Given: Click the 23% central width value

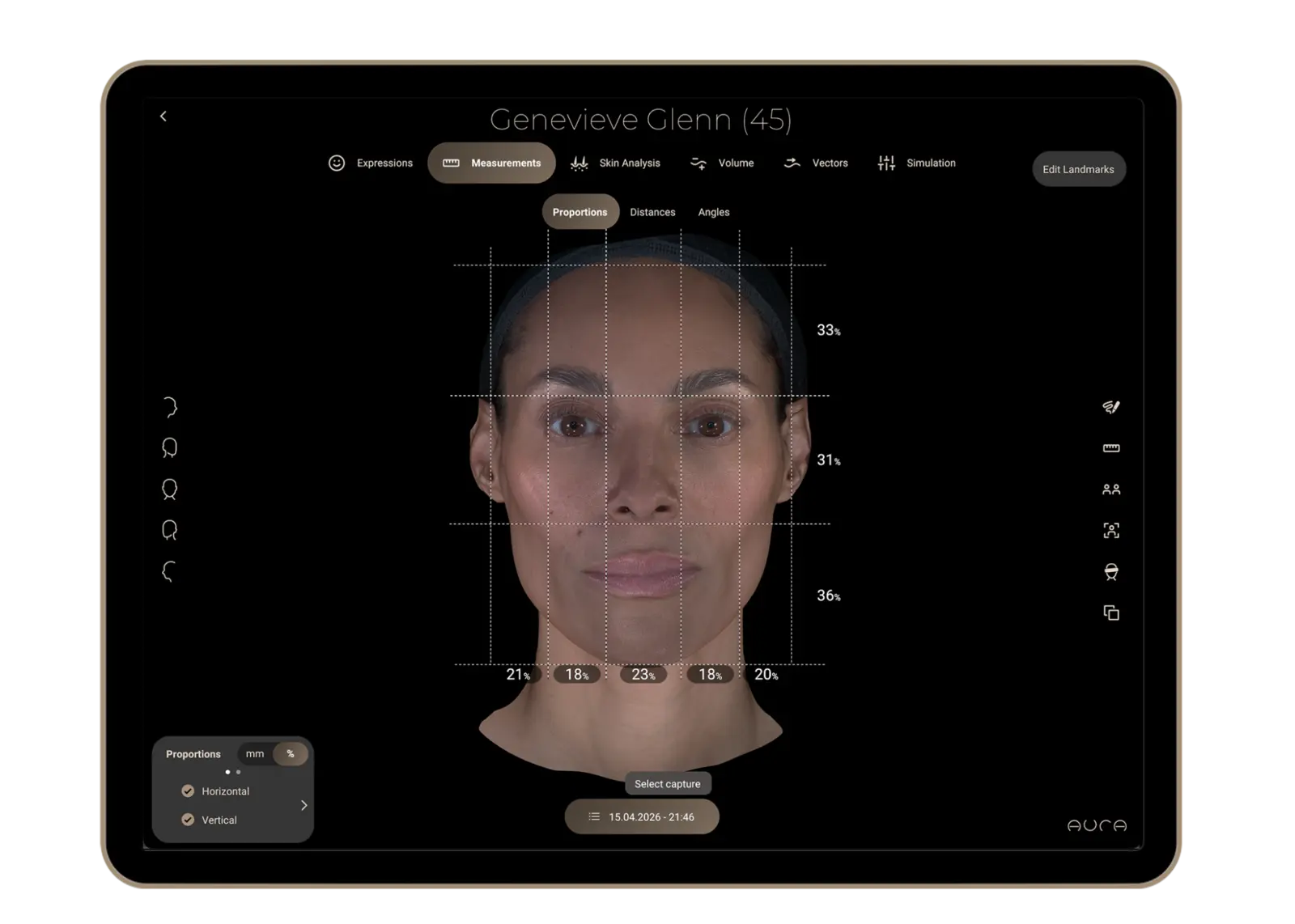Looking at the screenshot, I should coord(643,674).
